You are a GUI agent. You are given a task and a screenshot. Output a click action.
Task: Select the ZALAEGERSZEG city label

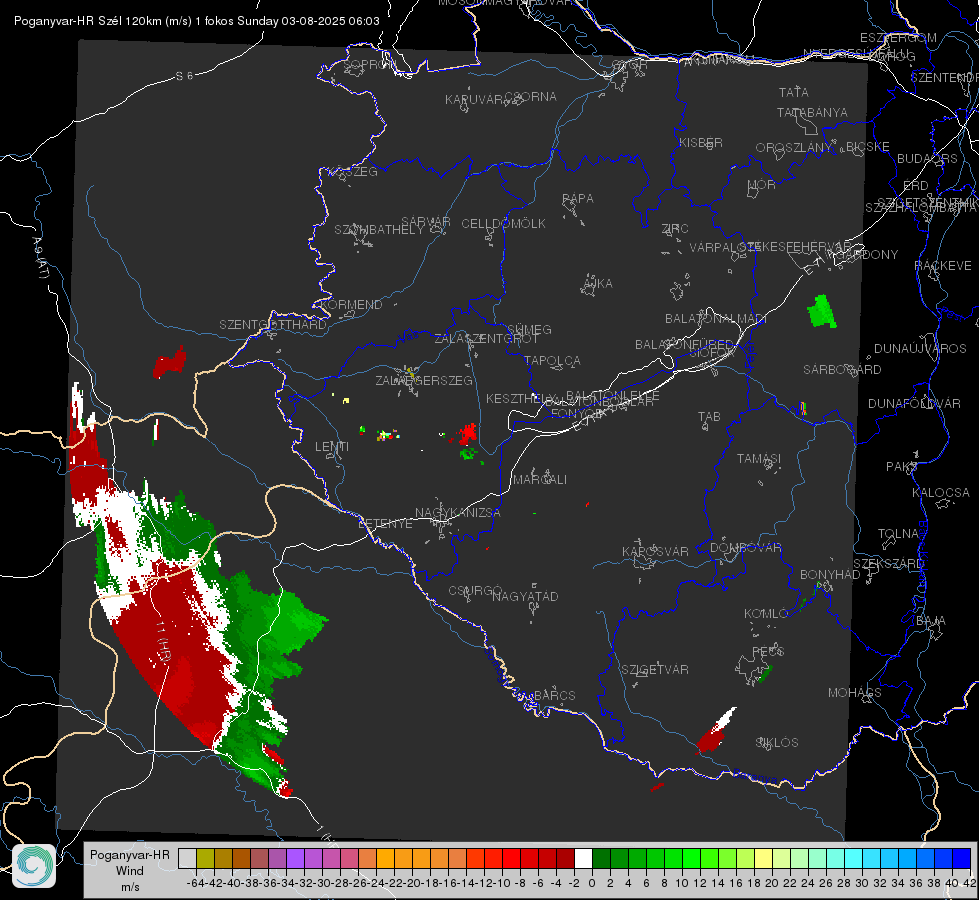[x=424, y=380]
